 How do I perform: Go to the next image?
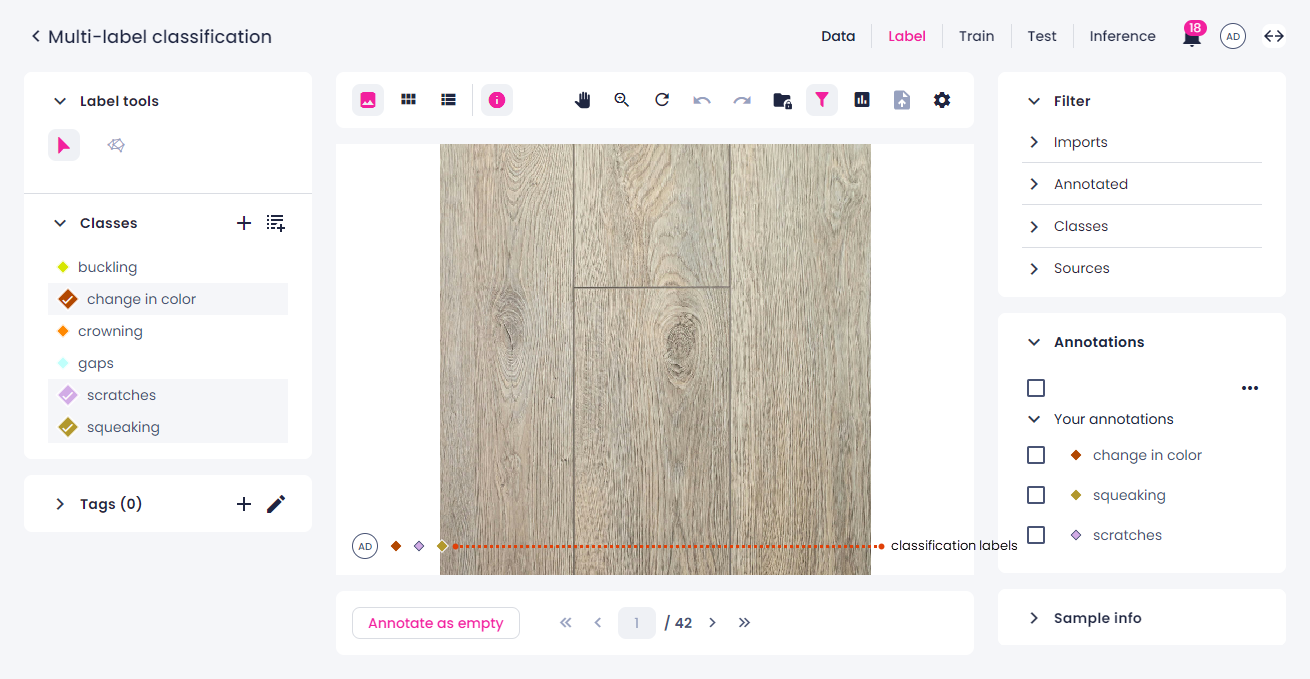(x=712, y=623)
